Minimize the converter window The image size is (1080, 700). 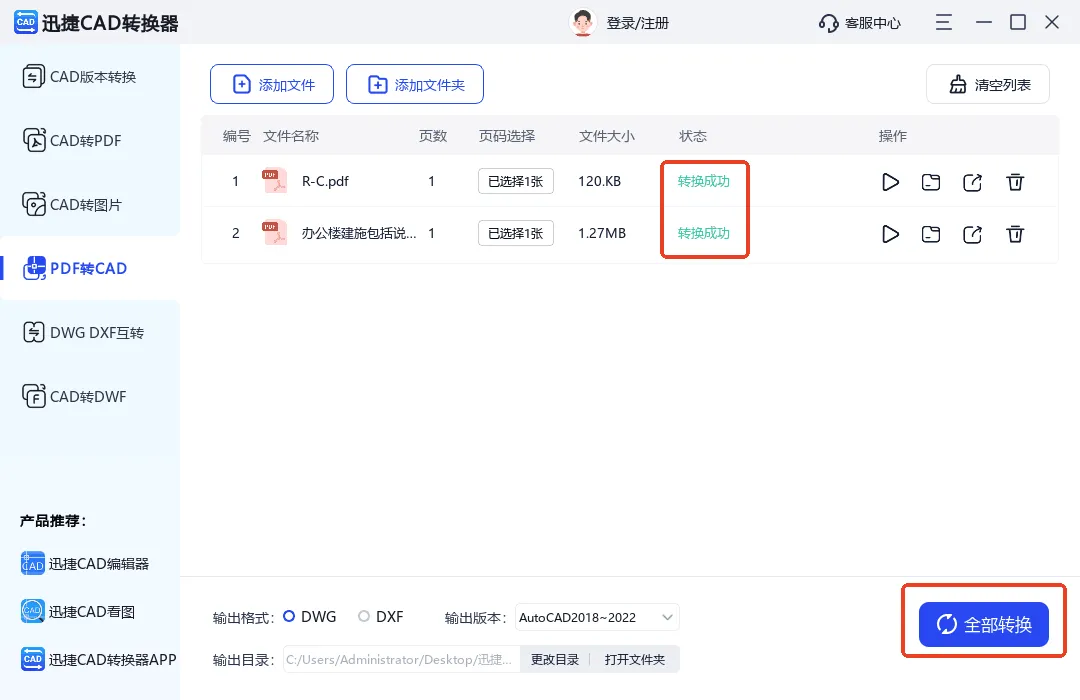[x=984, y=23]
